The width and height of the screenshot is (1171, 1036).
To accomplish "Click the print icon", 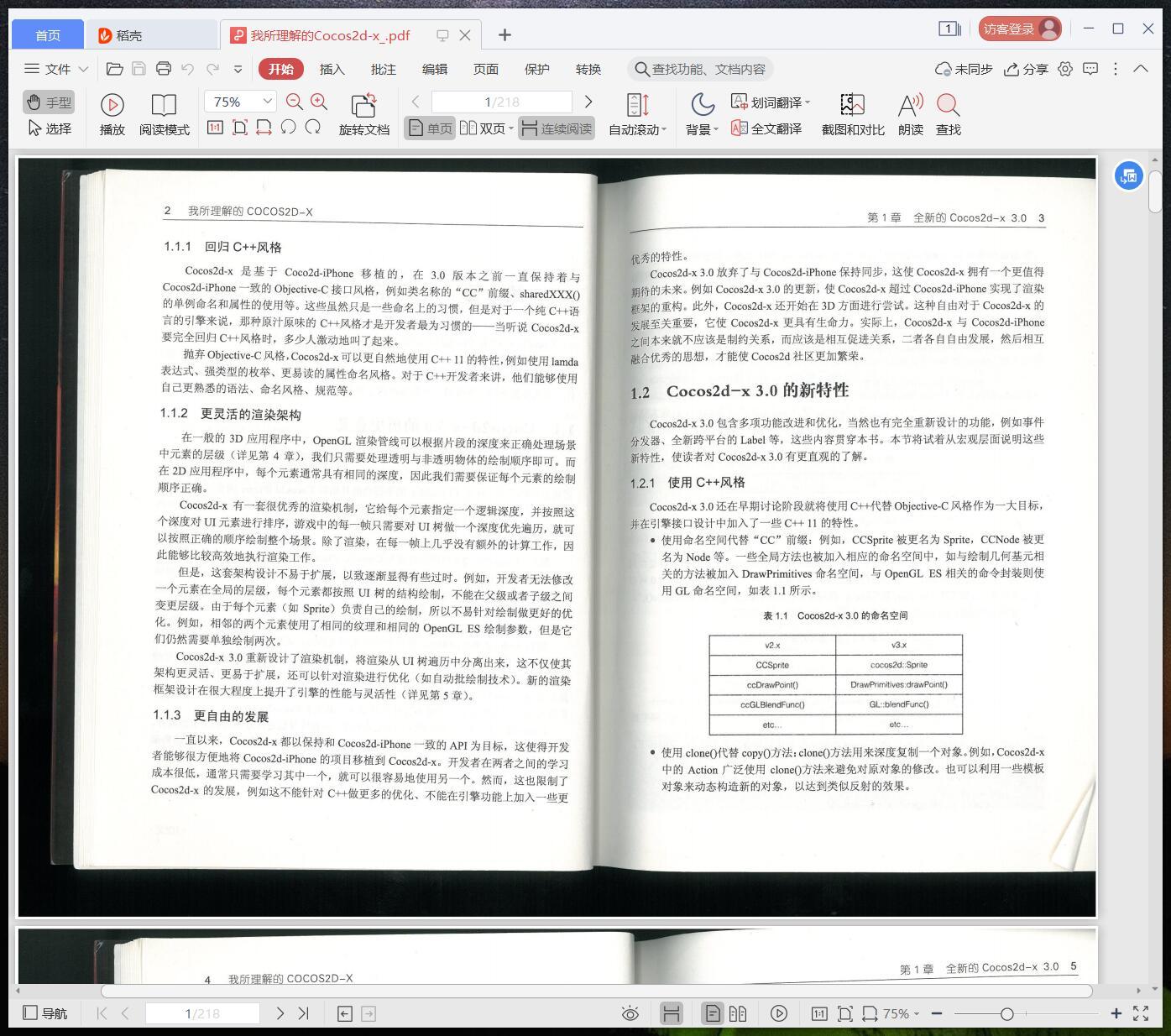I will click(164, 69).
